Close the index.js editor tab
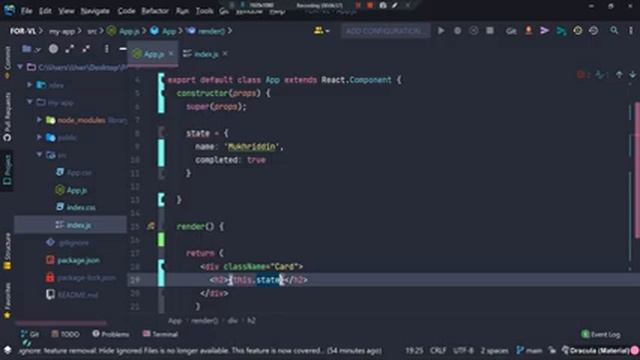Viewport: 640px width, 360px height. point(225,53)
